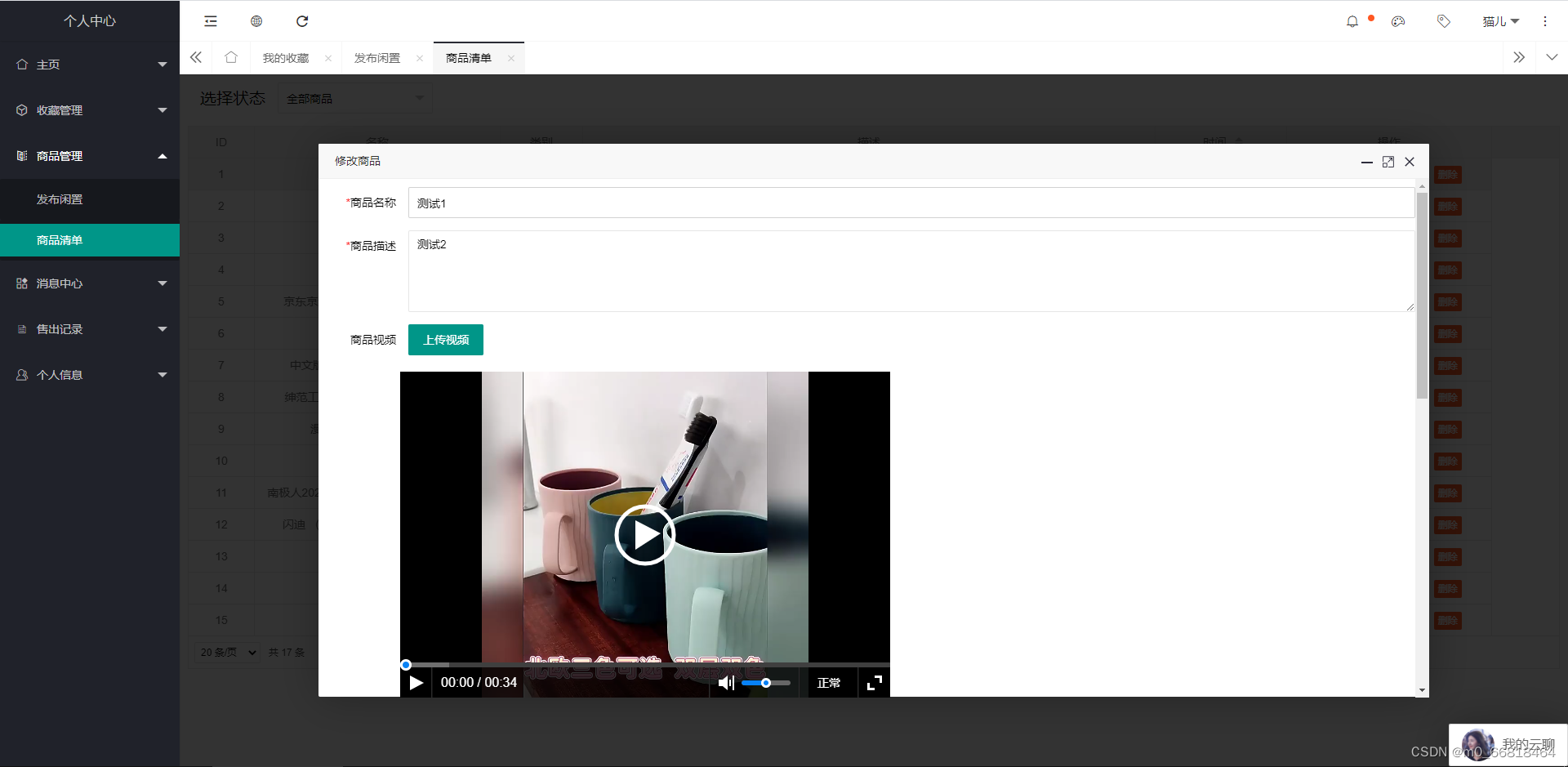This screenshot has height=767, width=1568.
Task: Open the theme palette icon
Action: pos(1398,21)
